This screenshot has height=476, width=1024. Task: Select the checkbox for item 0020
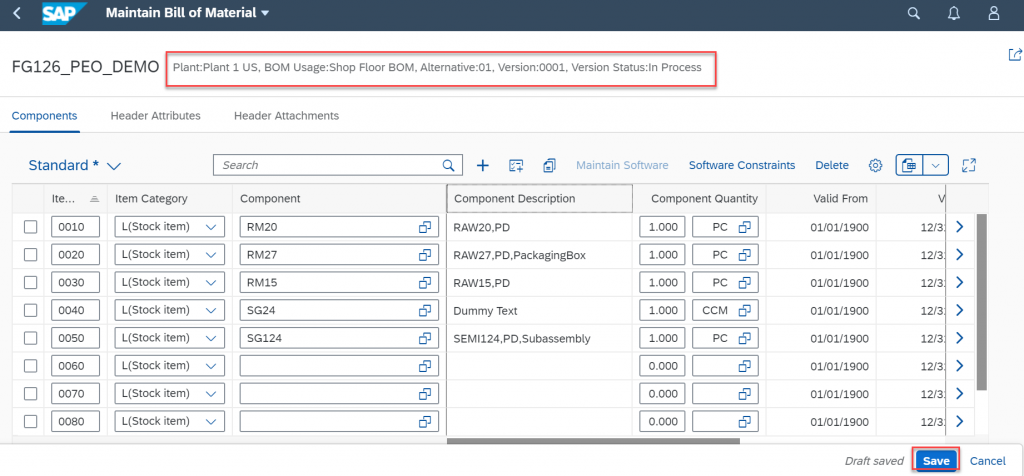click(30, 255)
